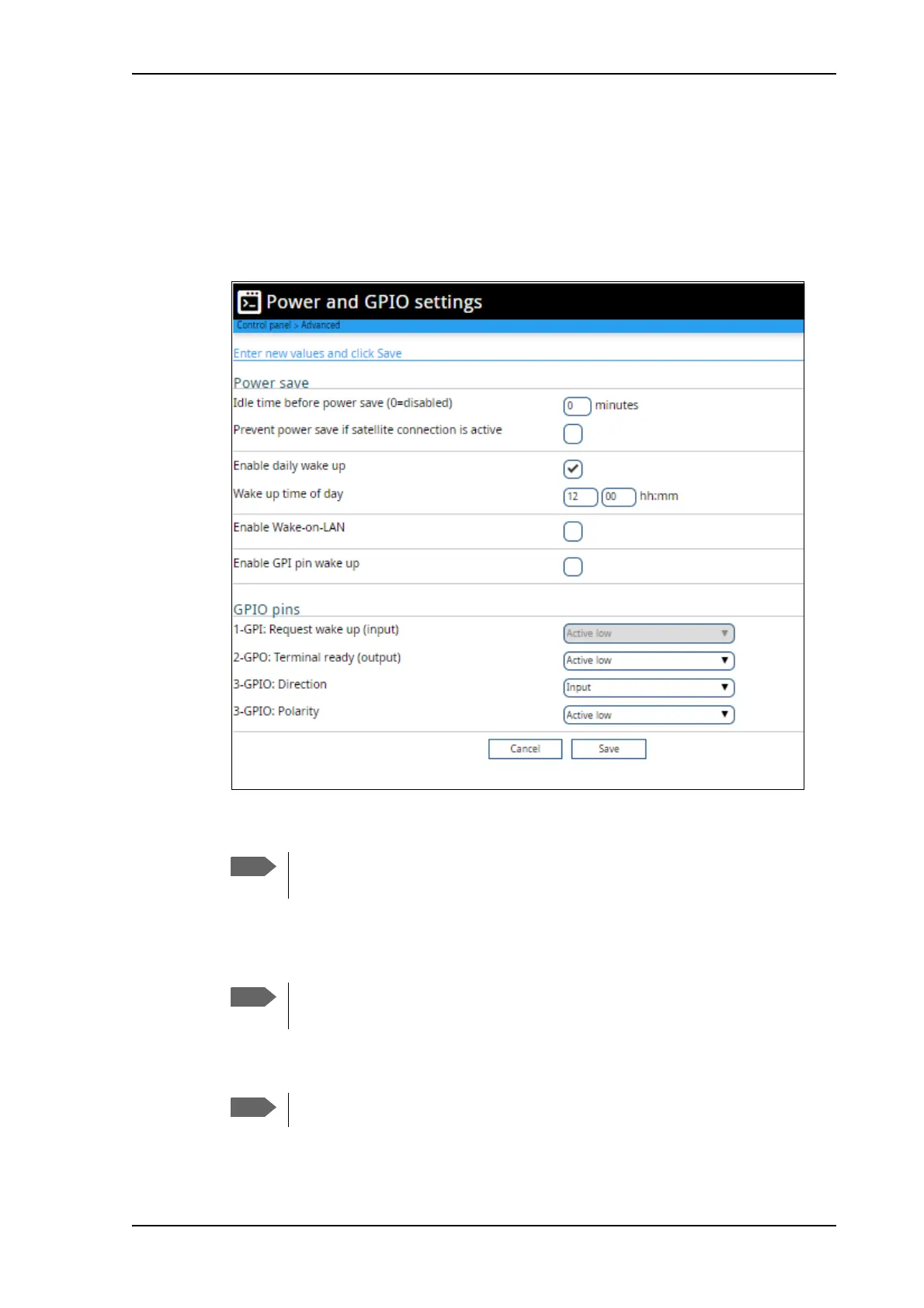Click the 'hh:mm' text

[658, 496]
